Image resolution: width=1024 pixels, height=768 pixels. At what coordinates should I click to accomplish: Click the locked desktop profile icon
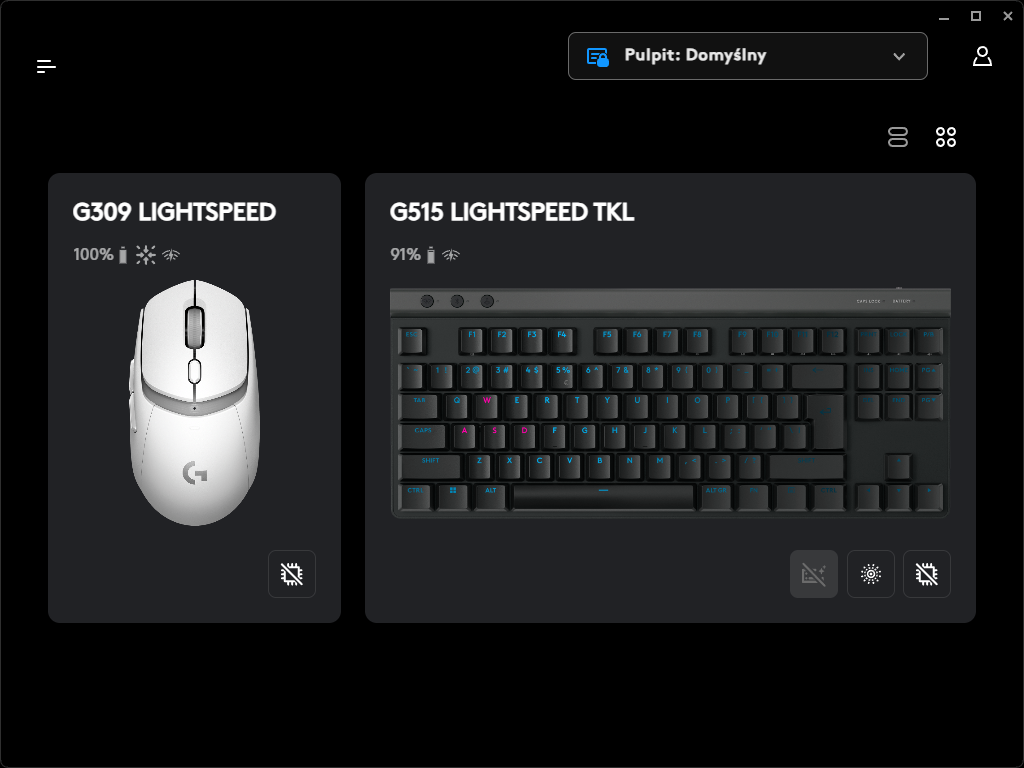click(x=598, y=57)
